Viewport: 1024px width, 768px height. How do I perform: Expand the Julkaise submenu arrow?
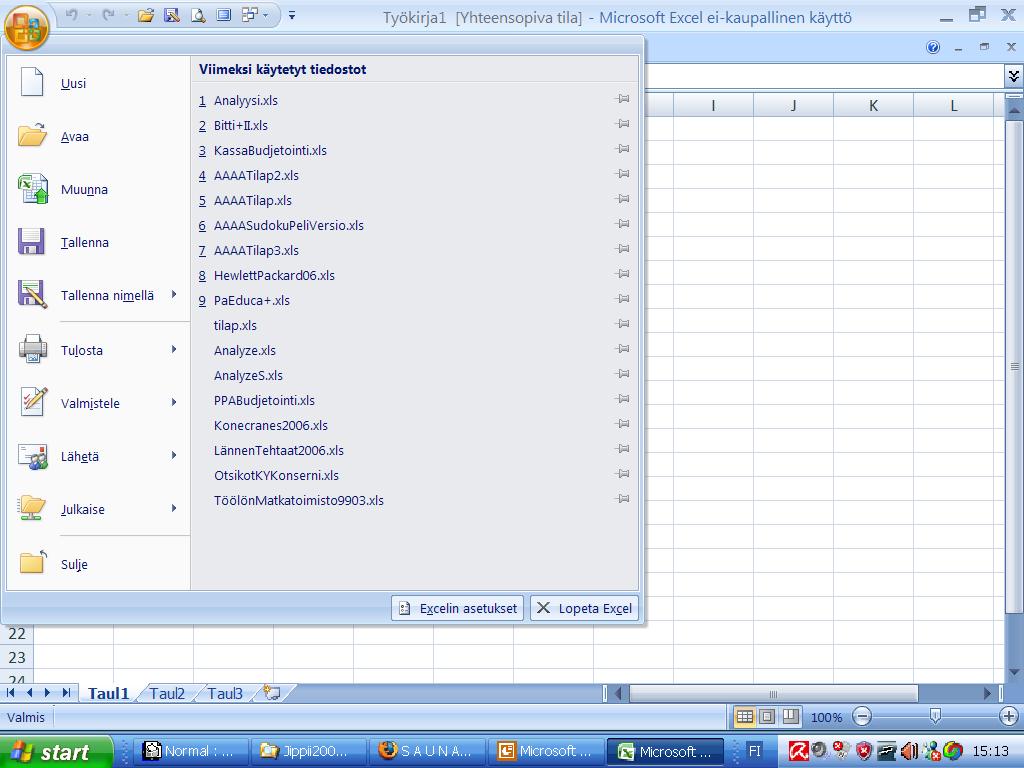(174, 508)
